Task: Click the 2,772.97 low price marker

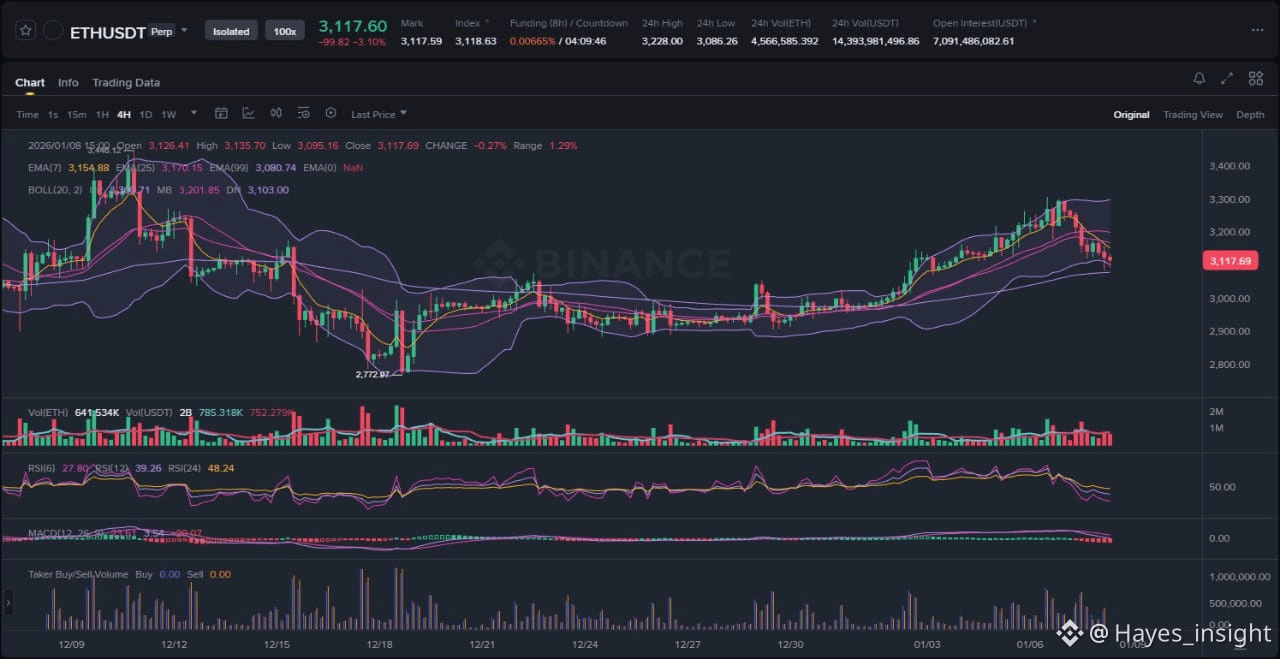Action: pyautogui.click(x=372, y=374)
